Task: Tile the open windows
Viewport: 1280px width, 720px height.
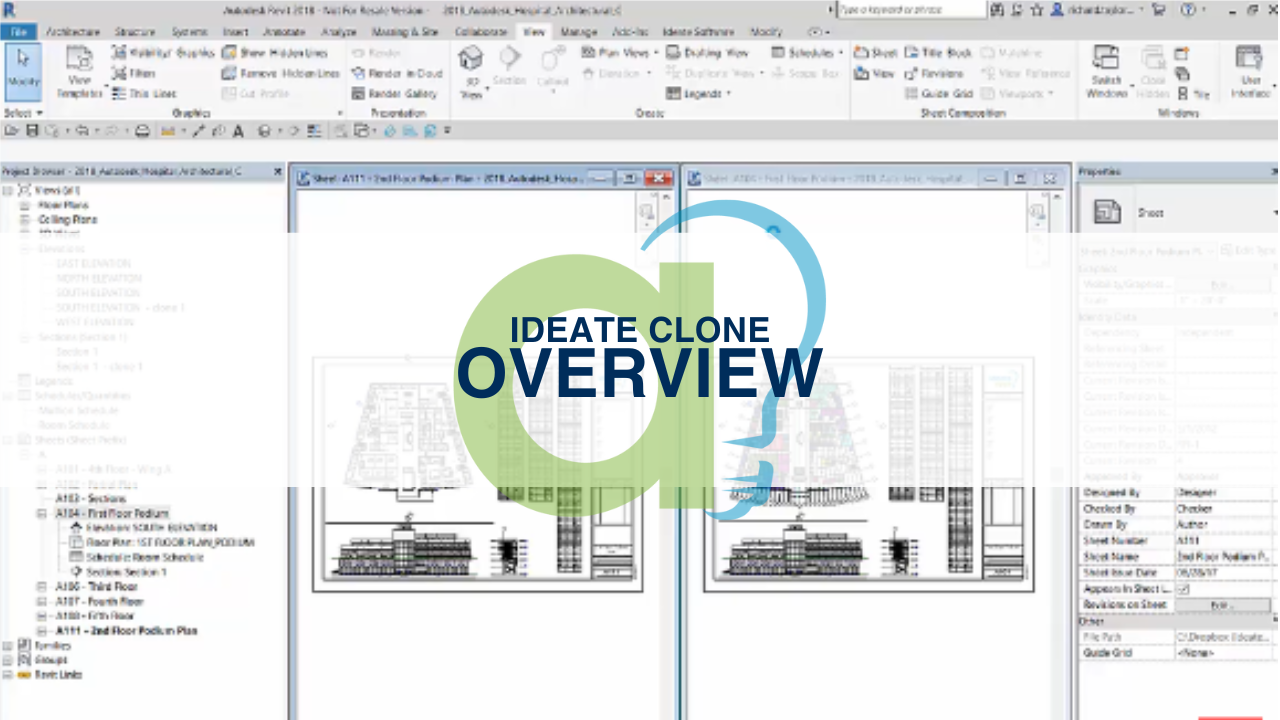Action: 1194,93
